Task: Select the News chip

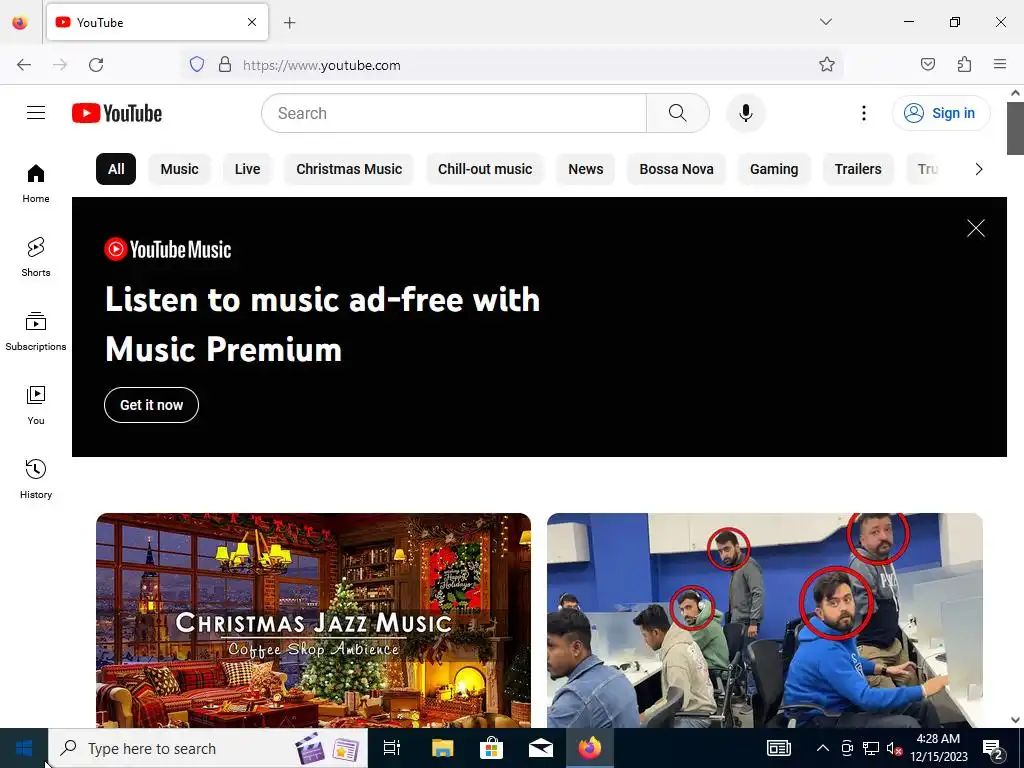Action: [x=586, y=169]
